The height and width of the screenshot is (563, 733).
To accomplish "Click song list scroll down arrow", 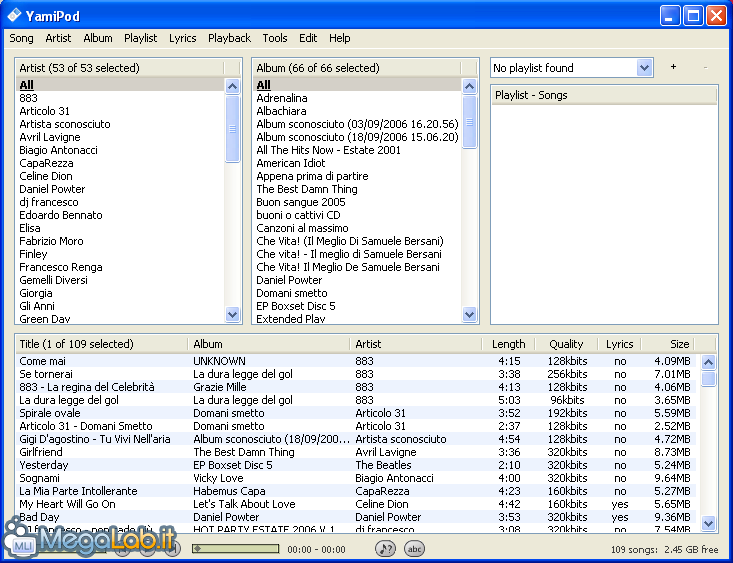I will click(x=709, y=523).
